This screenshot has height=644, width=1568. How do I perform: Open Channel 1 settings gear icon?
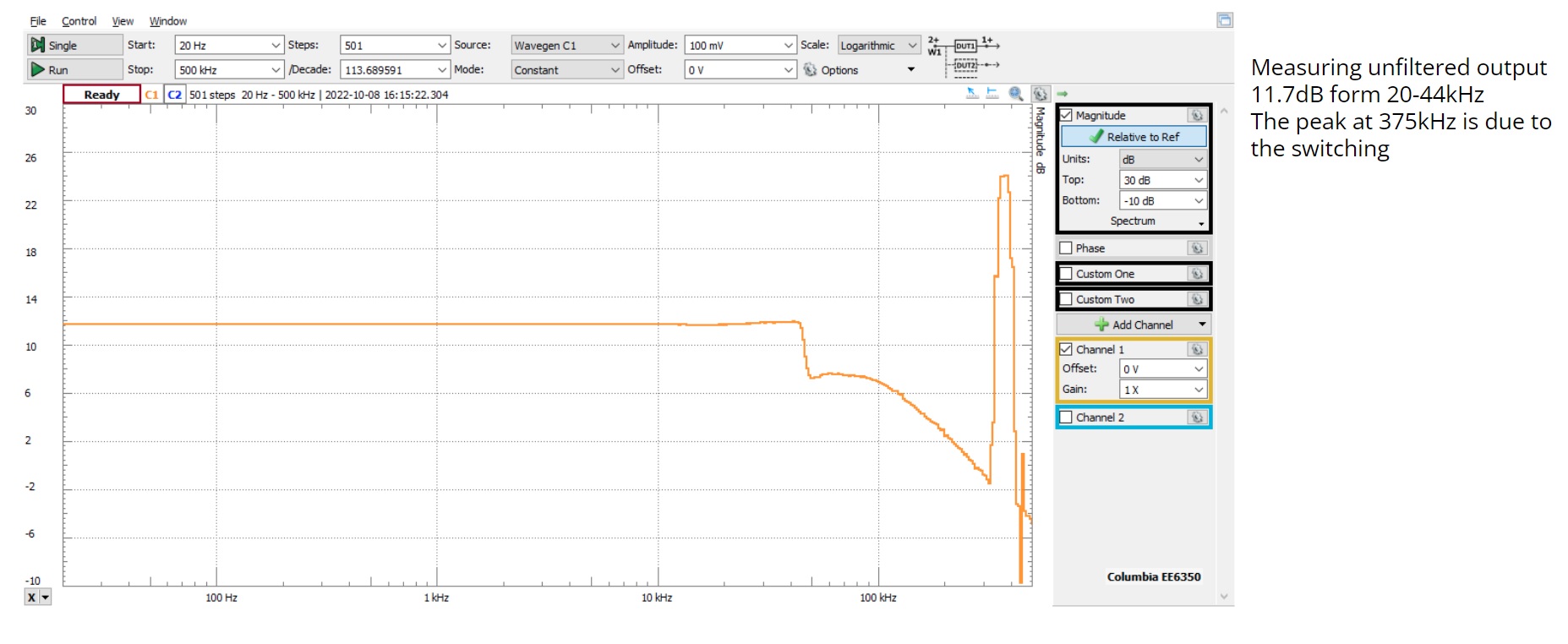(1197, 349)
